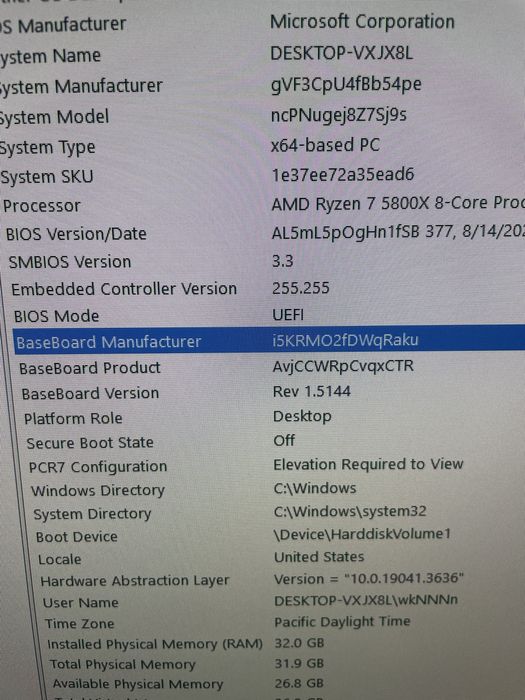Click the '32.0 GB' installed memory value
The height and width of the screenshot is (700, 525).
pyautogui.click(x=299, y=643)
